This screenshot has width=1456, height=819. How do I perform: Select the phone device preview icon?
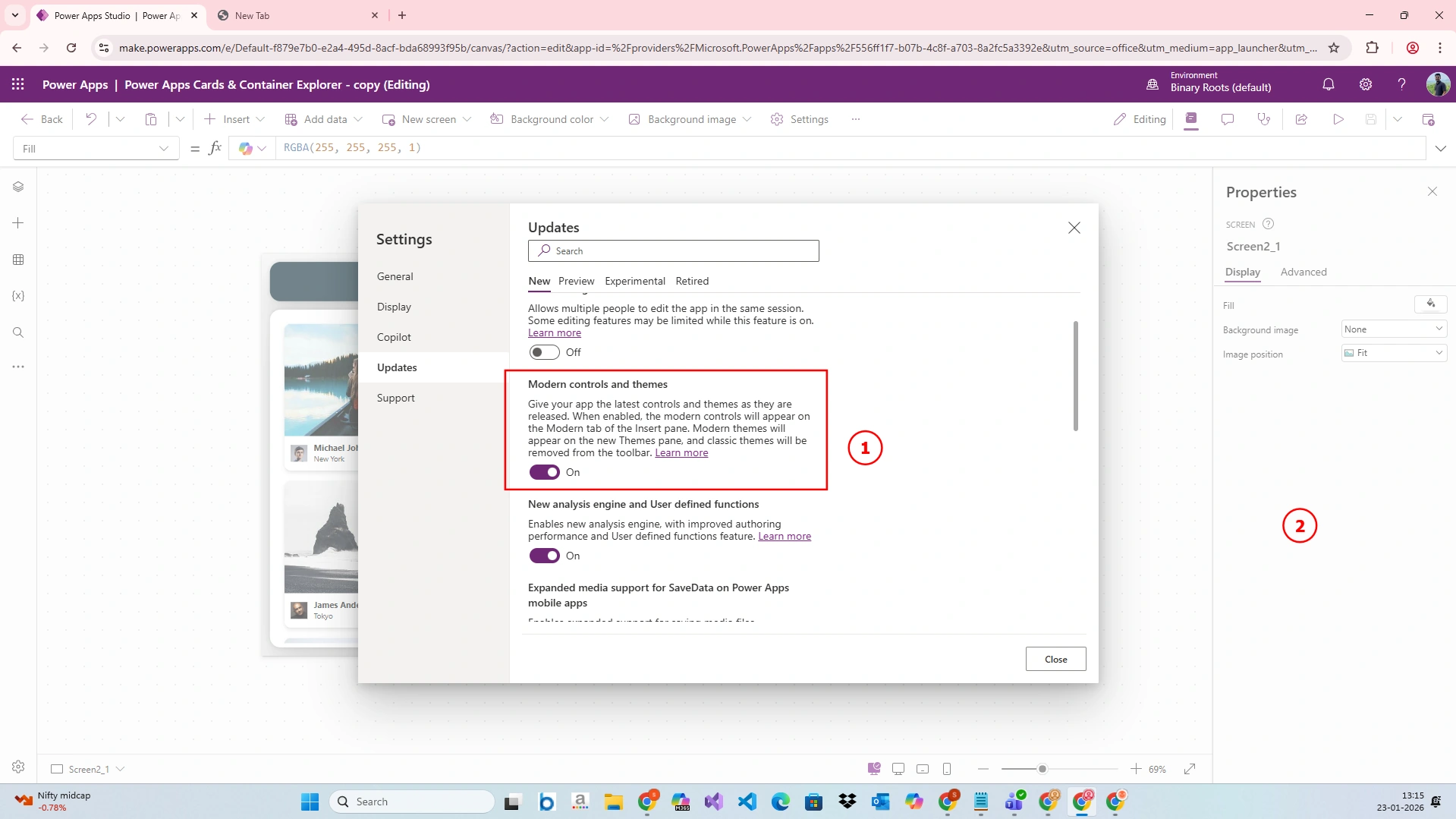click(x=947, y=769)
